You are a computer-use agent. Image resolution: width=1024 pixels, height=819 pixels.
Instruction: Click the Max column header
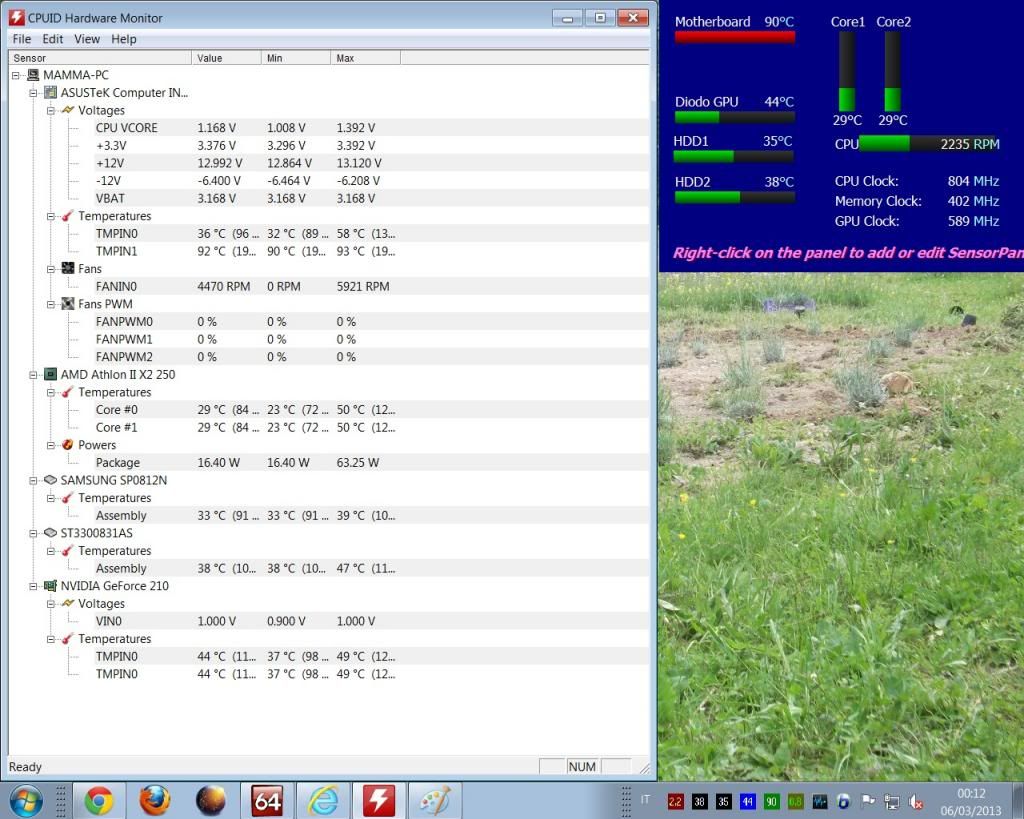(365, 58)
